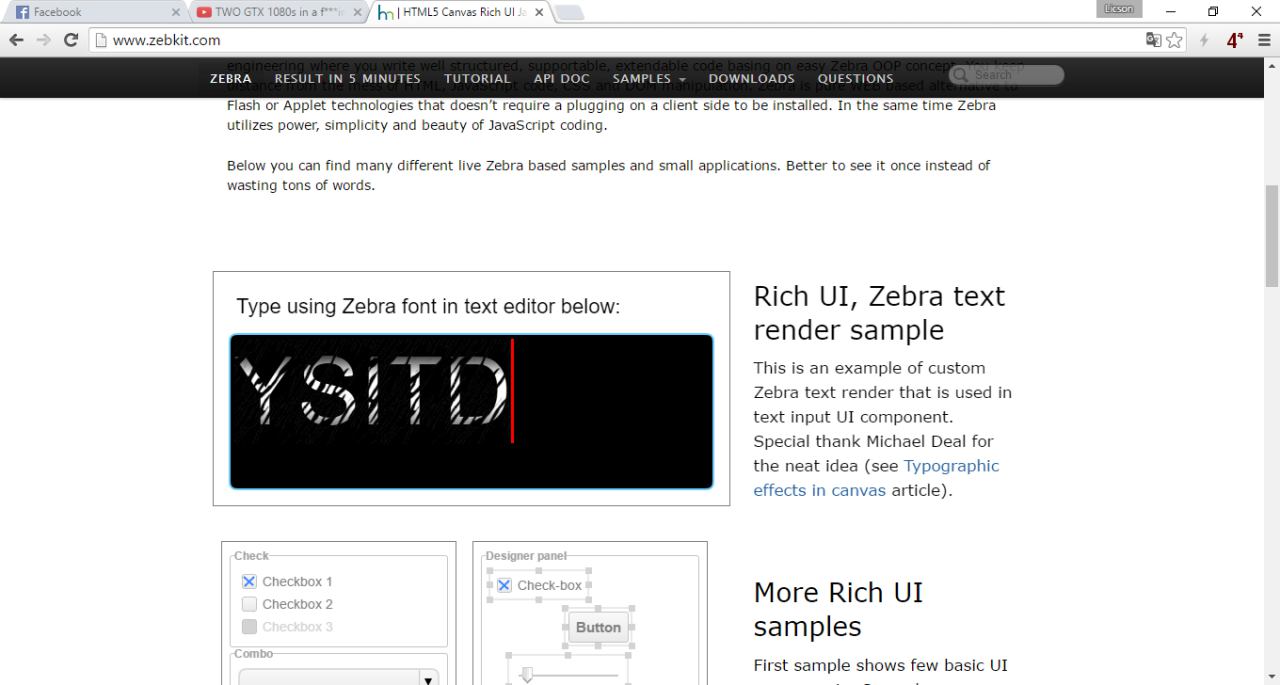The height and width of the screenshot is (685, 1280).
Task: Close the HTML5 Canvas Rich UI tab
Action: pyautogui.click(x=539, y=13)
